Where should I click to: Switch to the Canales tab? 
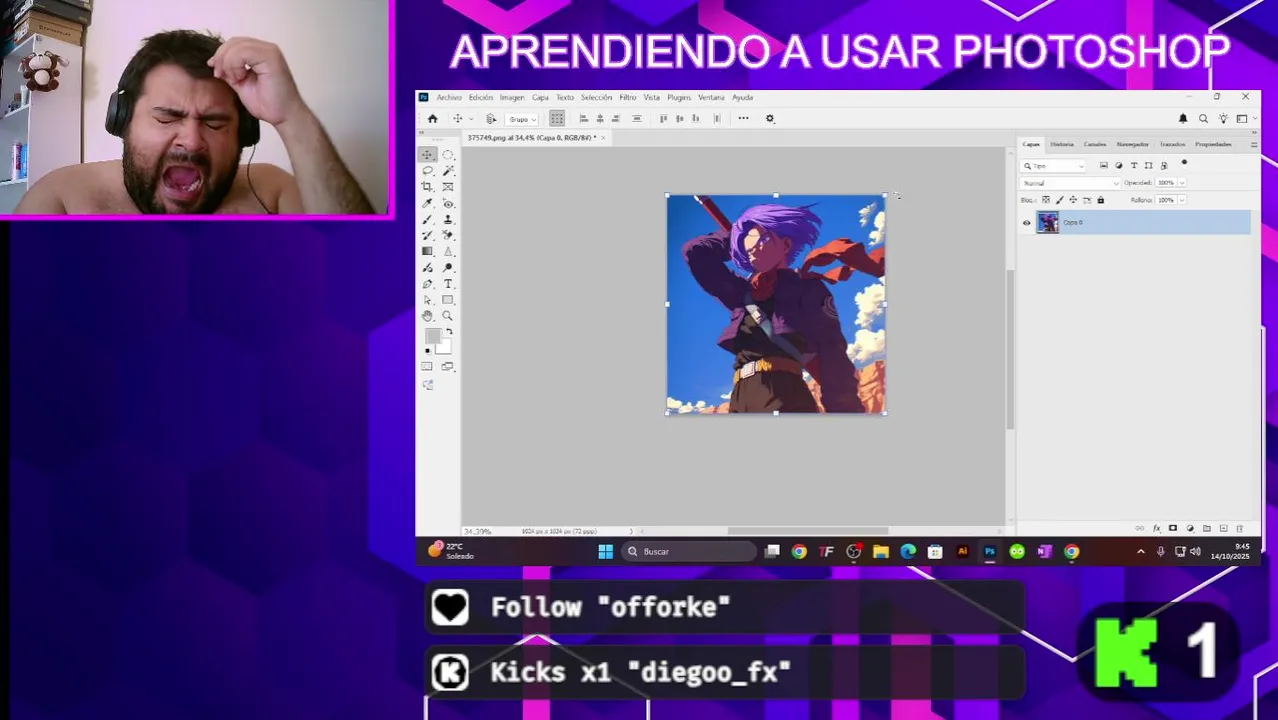(1095, 144)
